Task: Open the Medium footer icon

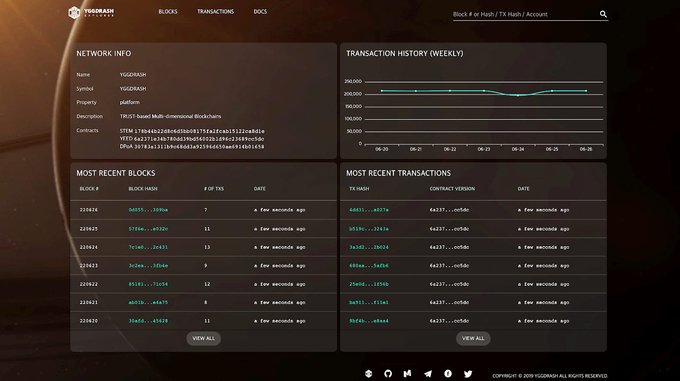Action: click(x=407, y=374)
